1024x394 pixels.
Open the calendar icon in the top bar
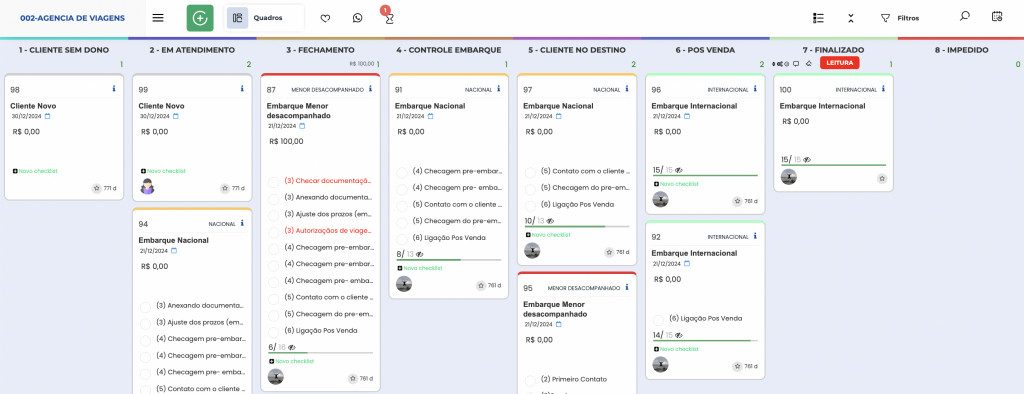[997, 16]
